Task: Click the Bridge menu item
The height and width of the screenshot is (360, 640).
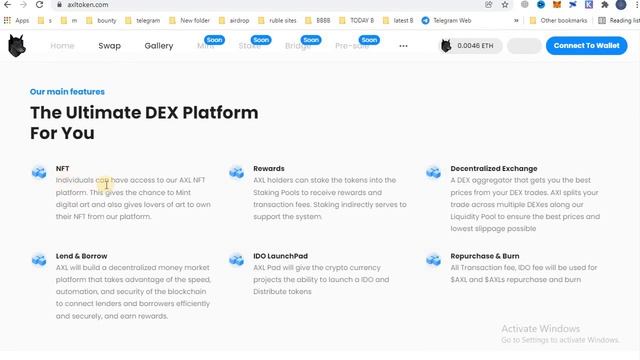Action: (x=298, y=46)
